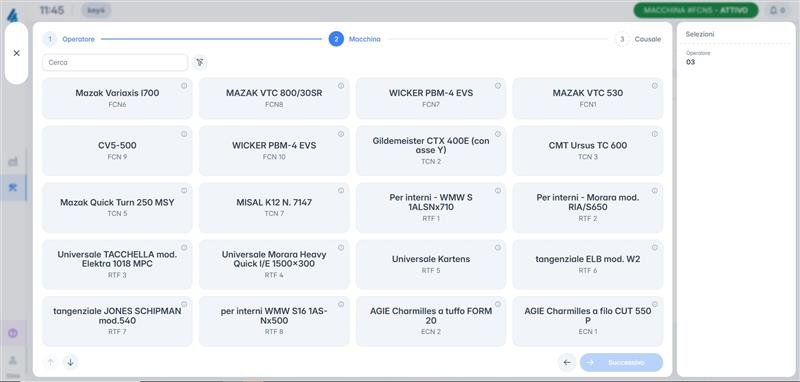800x382 pixels.
Task: Open info icon on RTF 1 WMW card
Action: [498, 190]
